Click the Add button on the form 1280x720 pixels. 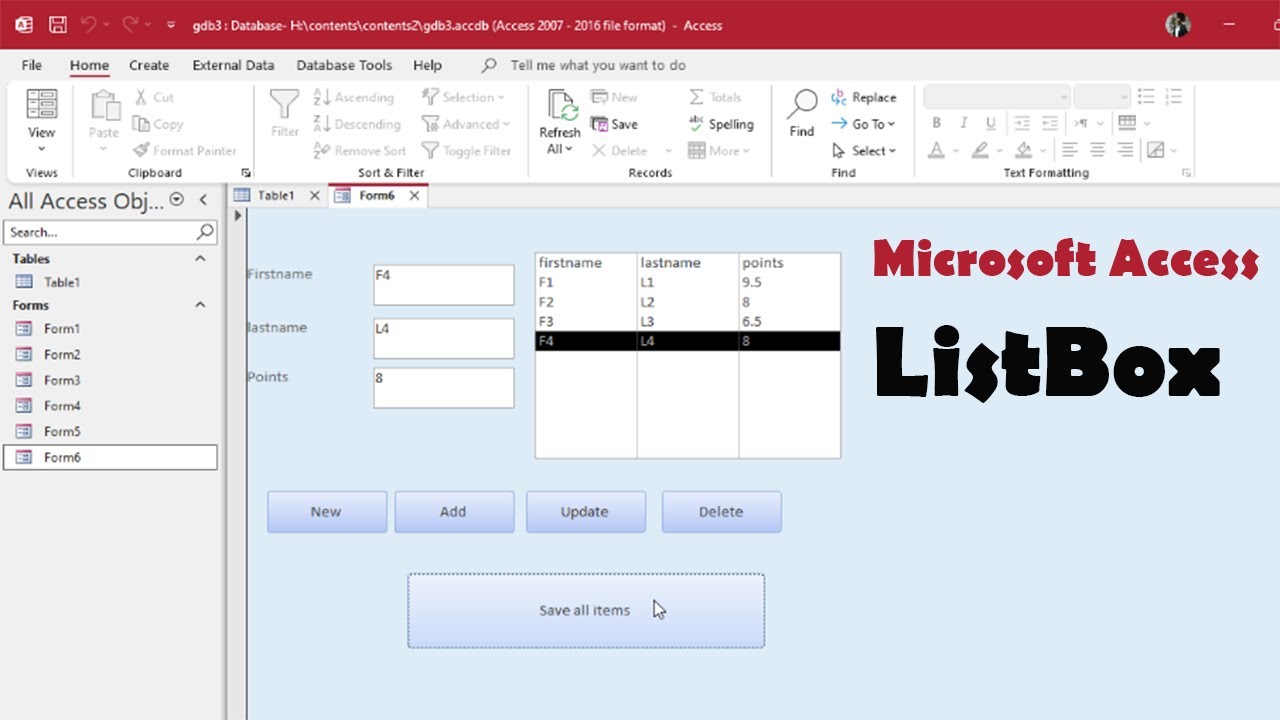pos(454,512)
